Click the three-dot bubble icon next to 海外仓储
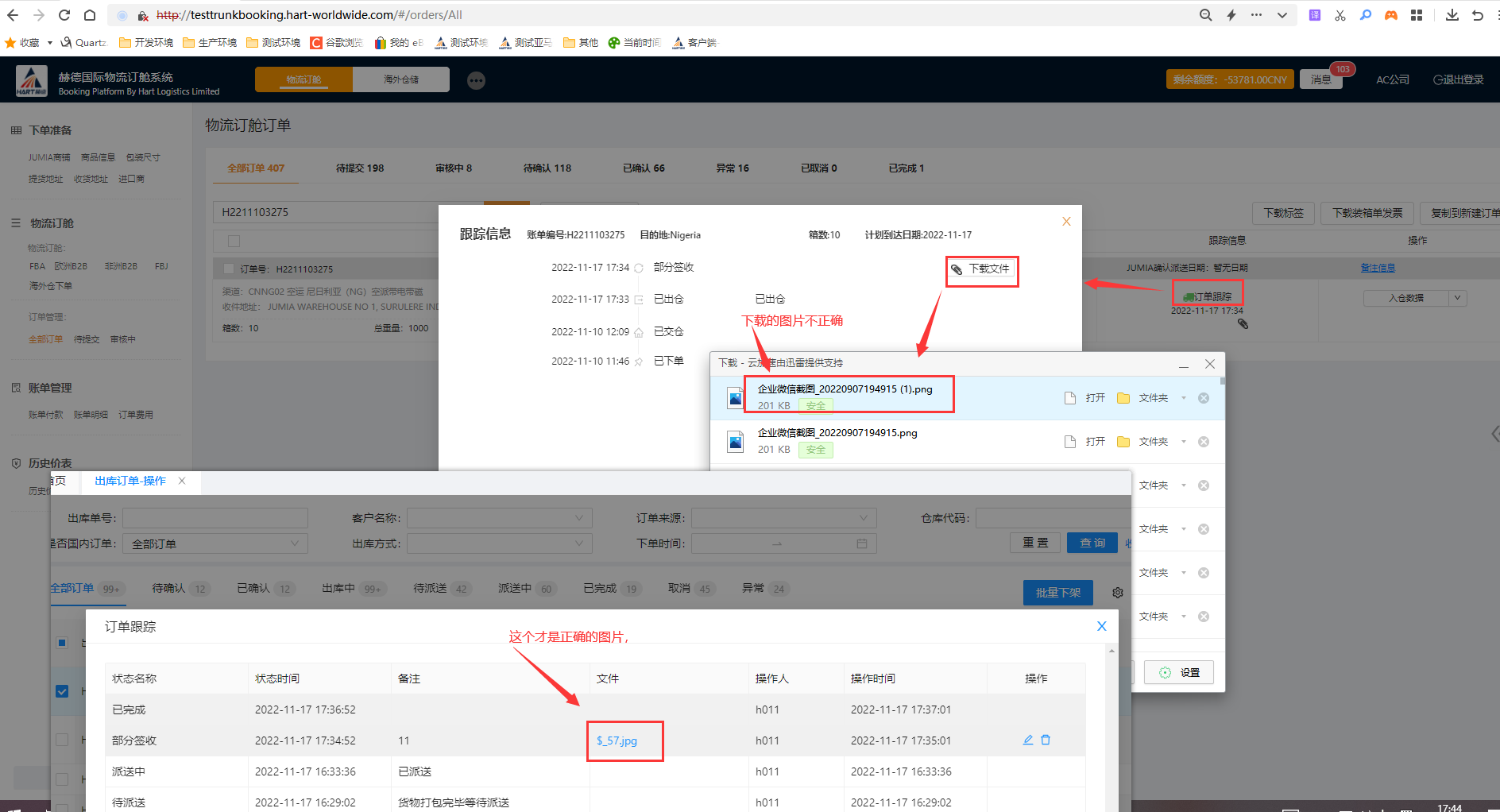The height and width of the screenshot is (812, 1500). (x=476, y=80)
